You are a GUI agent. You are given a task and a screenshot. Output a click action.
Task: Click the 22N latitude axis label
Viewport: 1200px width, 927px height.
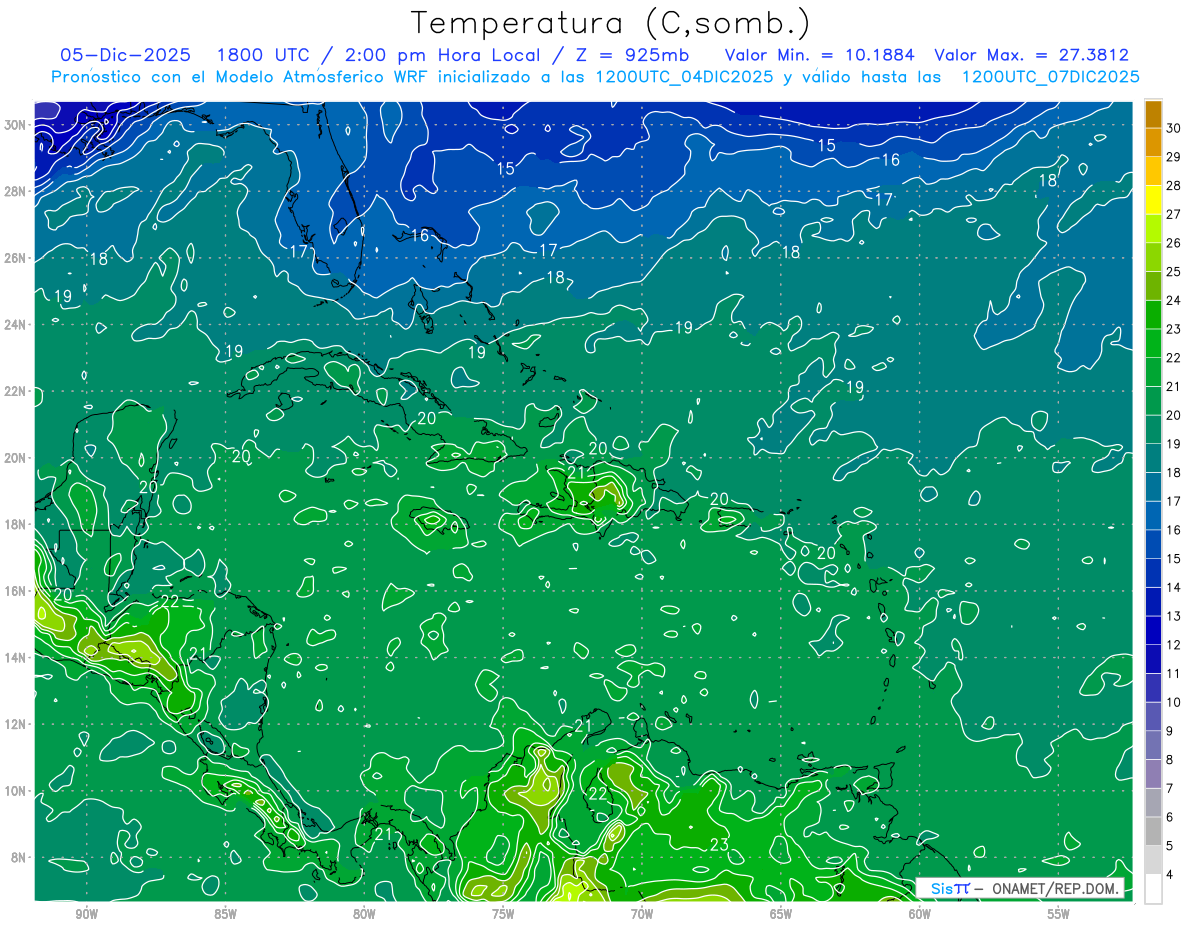click(x=16, y=391)
